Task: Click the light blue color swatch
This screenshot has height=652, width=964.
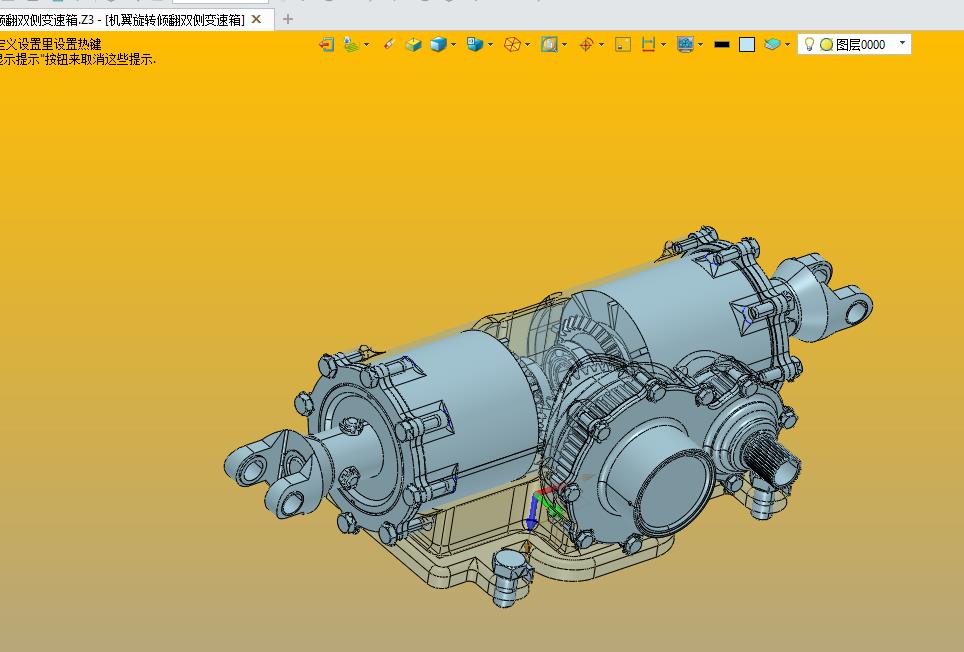Action: tap(747, 44)
